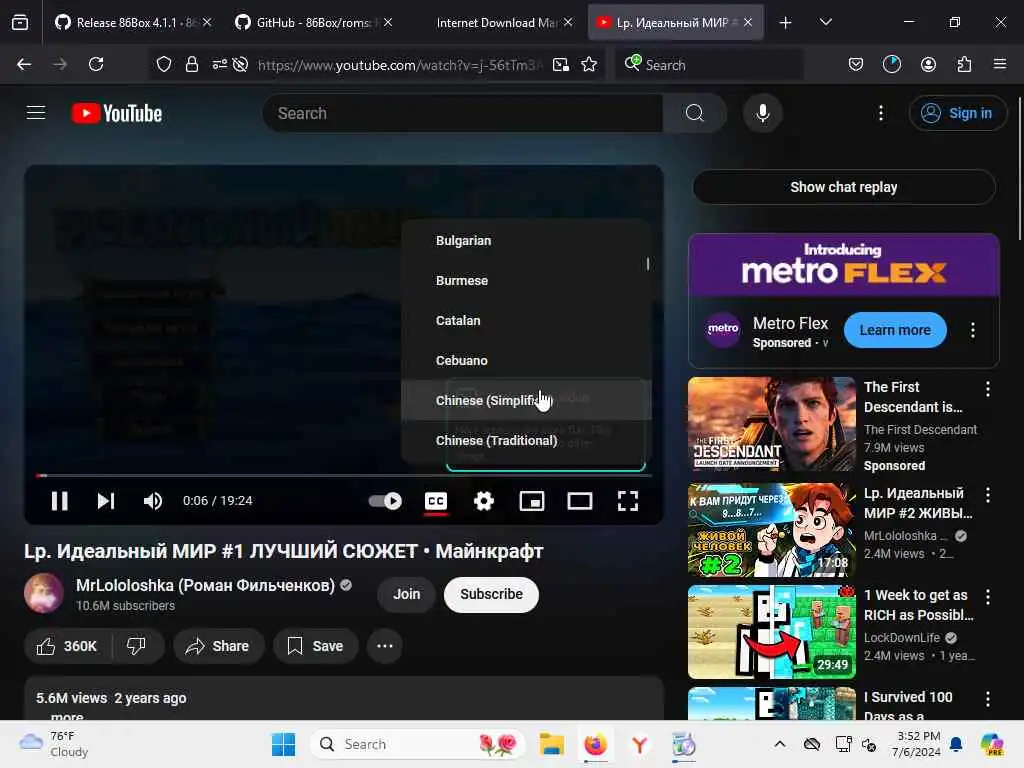Image resolution: width=1024 pixels, height=768 pixels.
Task: Open Firefox extensions puzzle icon
Action: [x=964, y=64]
